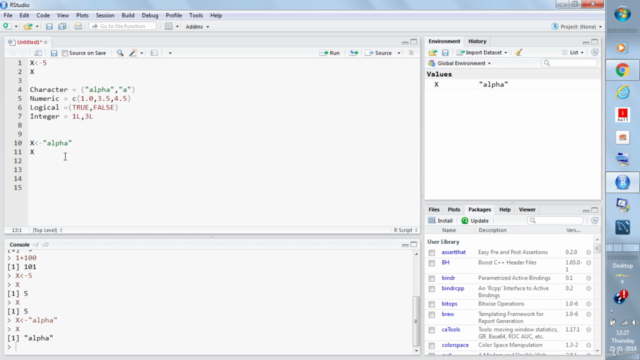Screen dimensions: 640x360
Task: Clear environment objects broom icon
Action: point(519,52)
